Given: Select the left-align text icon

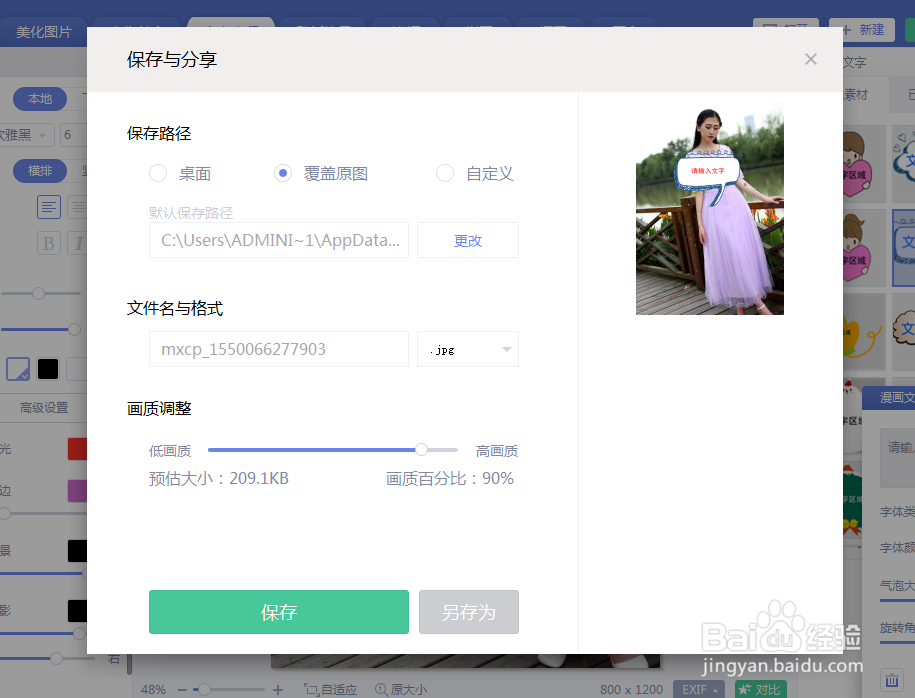Looking at the screenshot, I should [x=49, y=207].
